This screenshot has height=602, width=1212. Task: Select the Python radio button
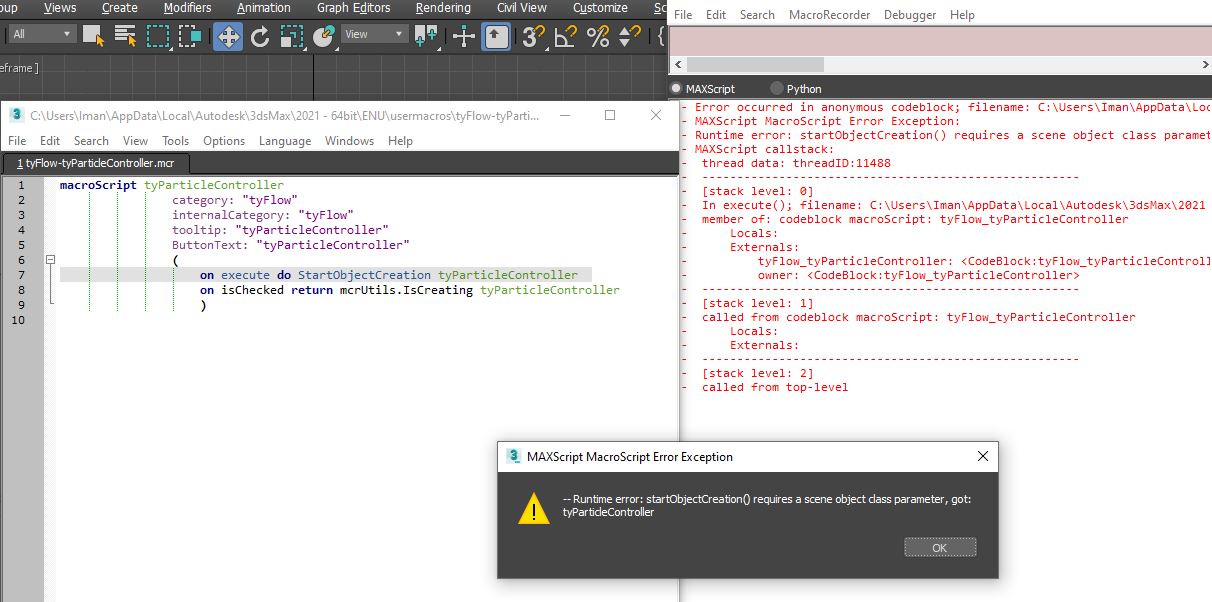pyautogui.click(x=777, y=89)
